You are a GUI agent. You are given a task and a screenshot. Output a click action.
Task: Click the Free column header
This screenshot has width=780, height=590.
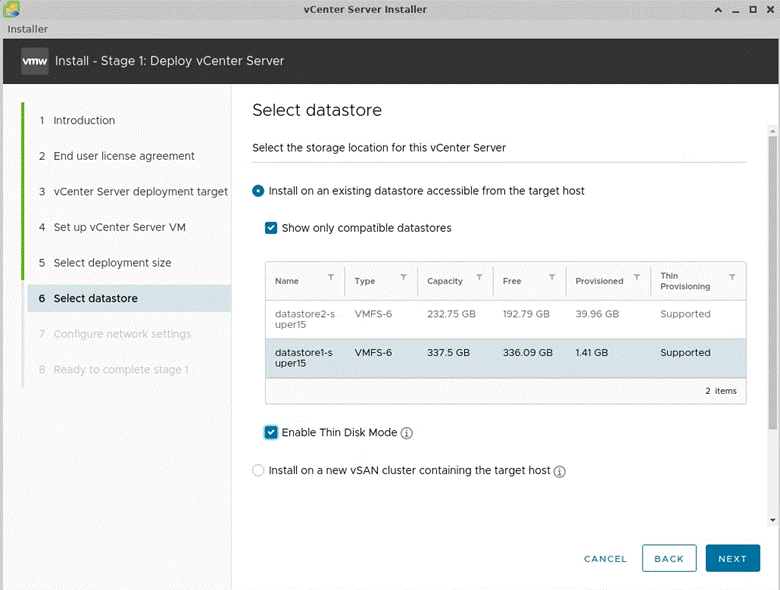[512, 281]
